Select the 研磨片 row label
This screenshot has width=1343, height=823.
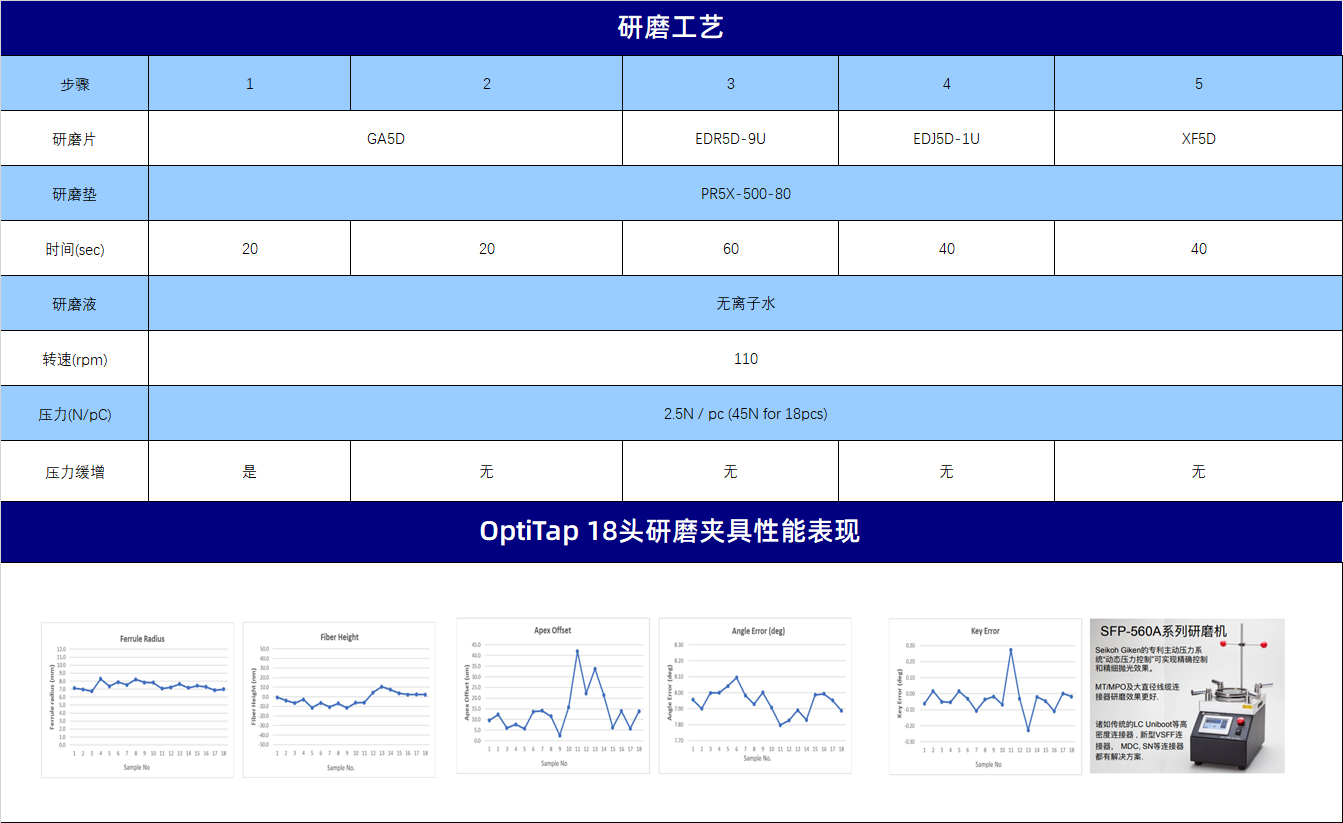click(75, 139)
